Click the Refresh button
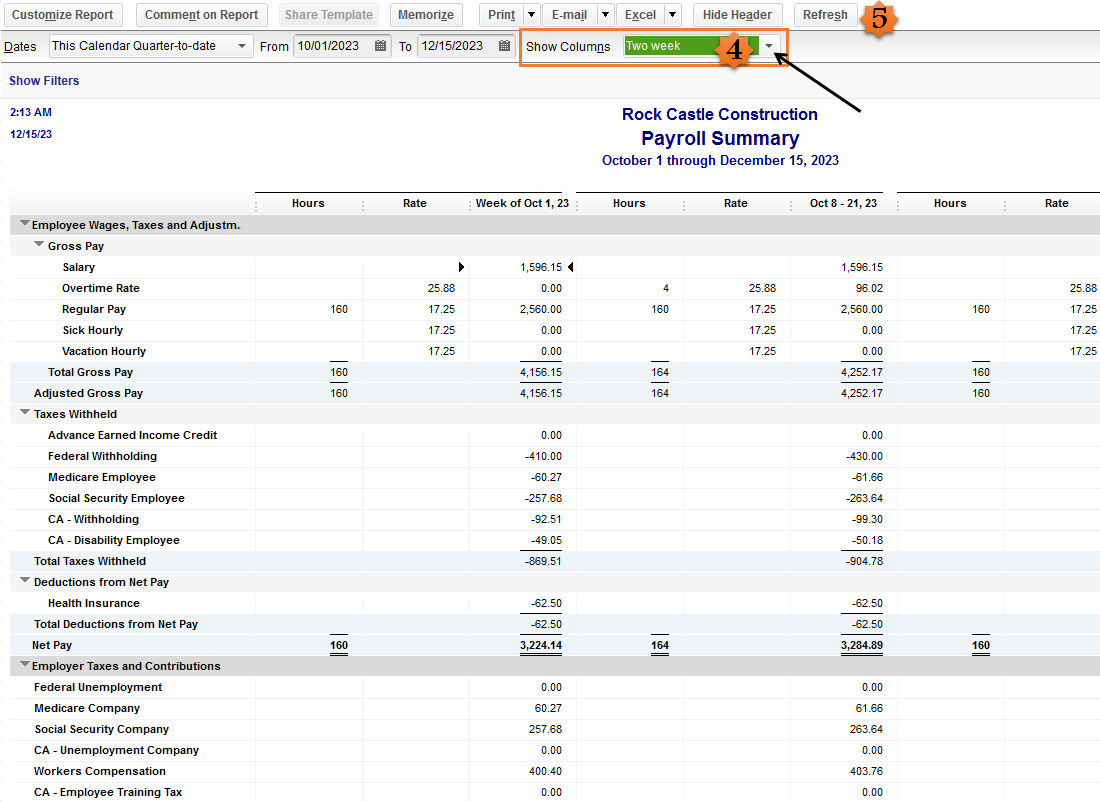 825,15
